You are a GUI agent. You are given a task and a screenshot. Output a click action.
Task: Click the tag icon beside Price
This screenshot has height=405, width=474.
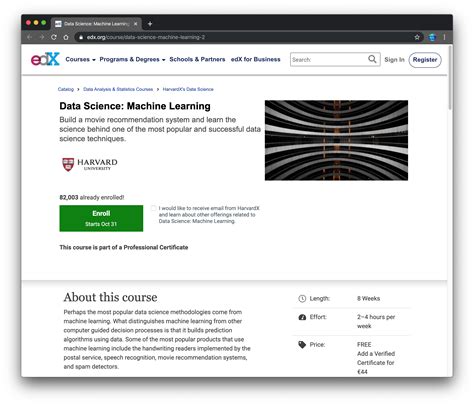point(302,345)
